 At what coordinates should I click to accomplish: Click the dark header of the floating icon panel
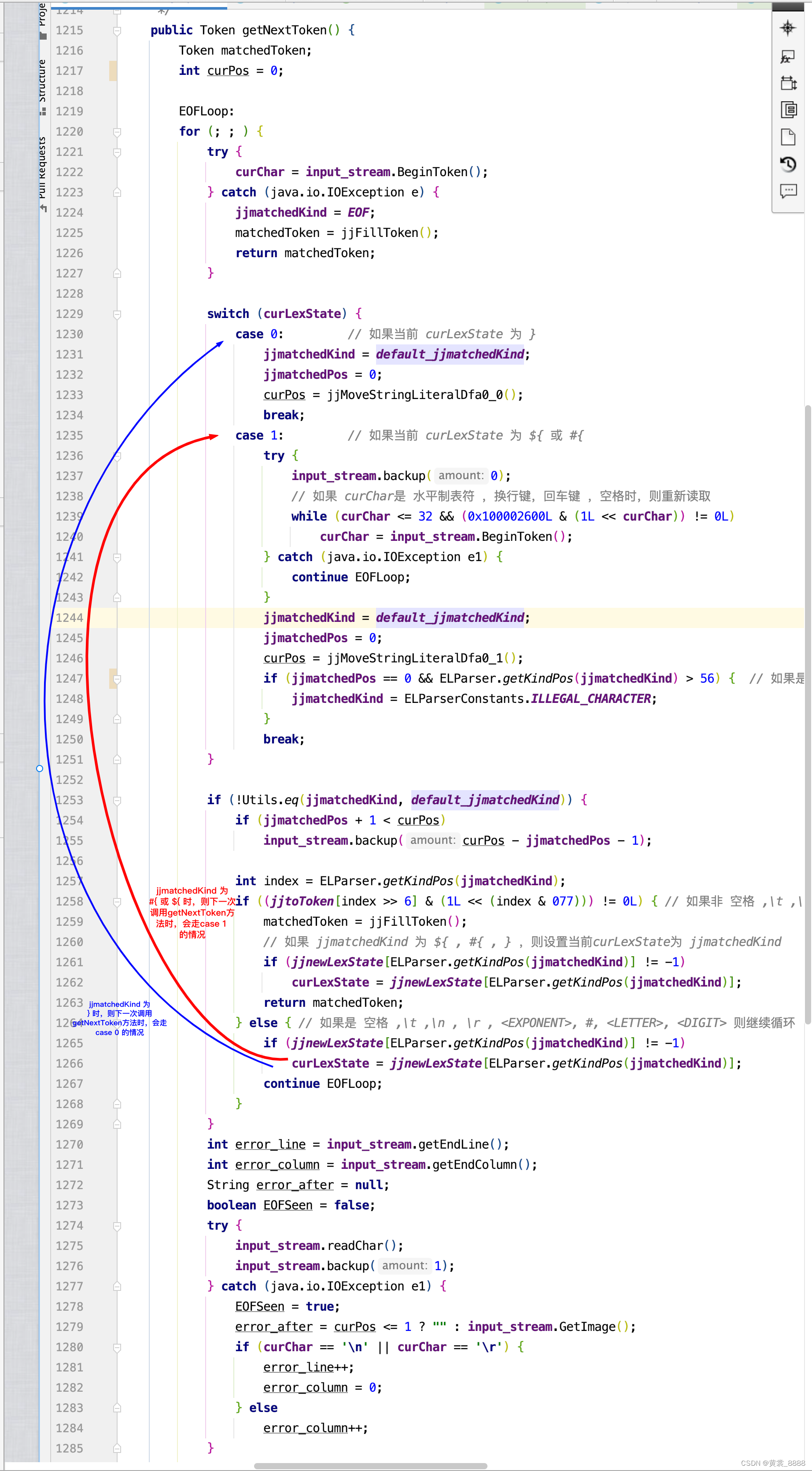pos(788,6)
